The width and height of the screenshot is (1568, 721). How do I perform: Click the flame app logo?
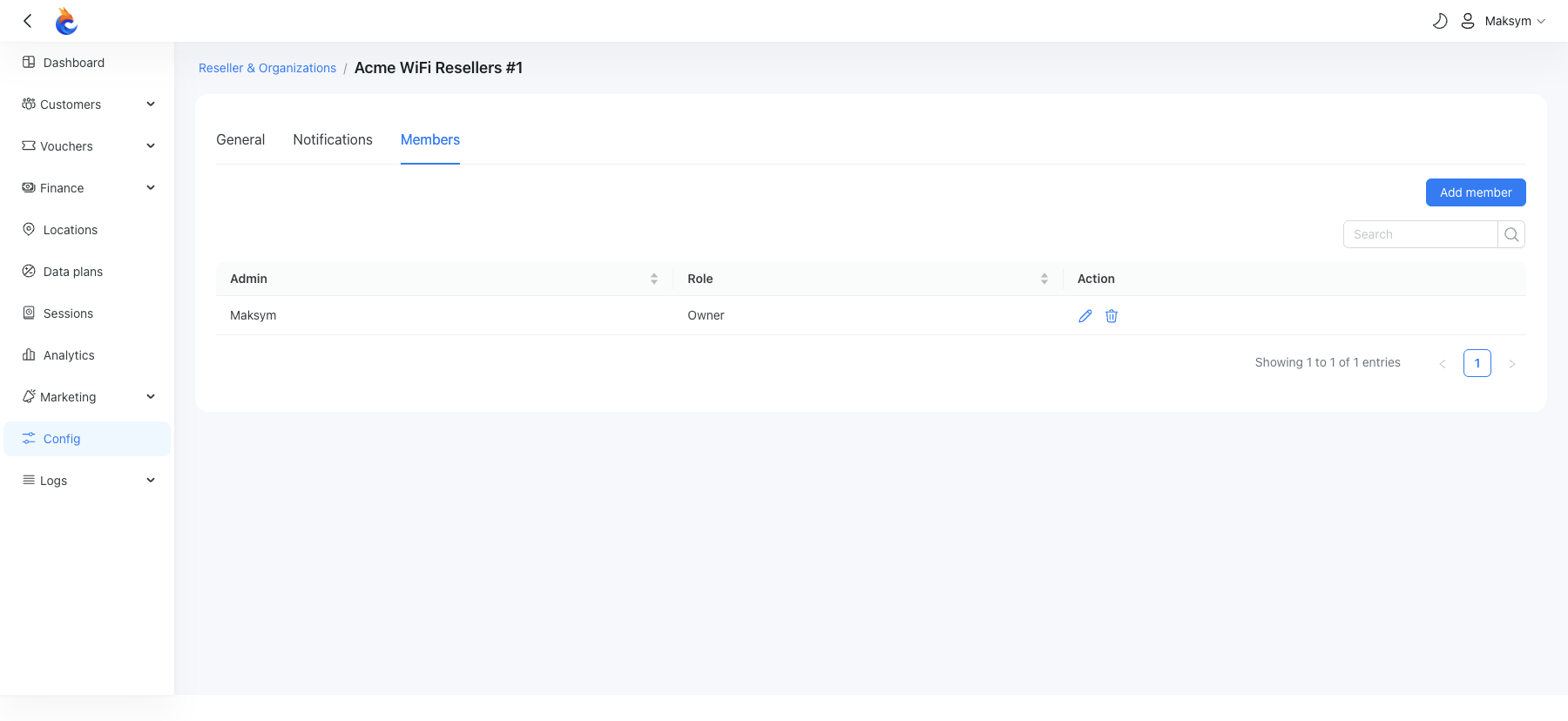click(x=66, y=21)
